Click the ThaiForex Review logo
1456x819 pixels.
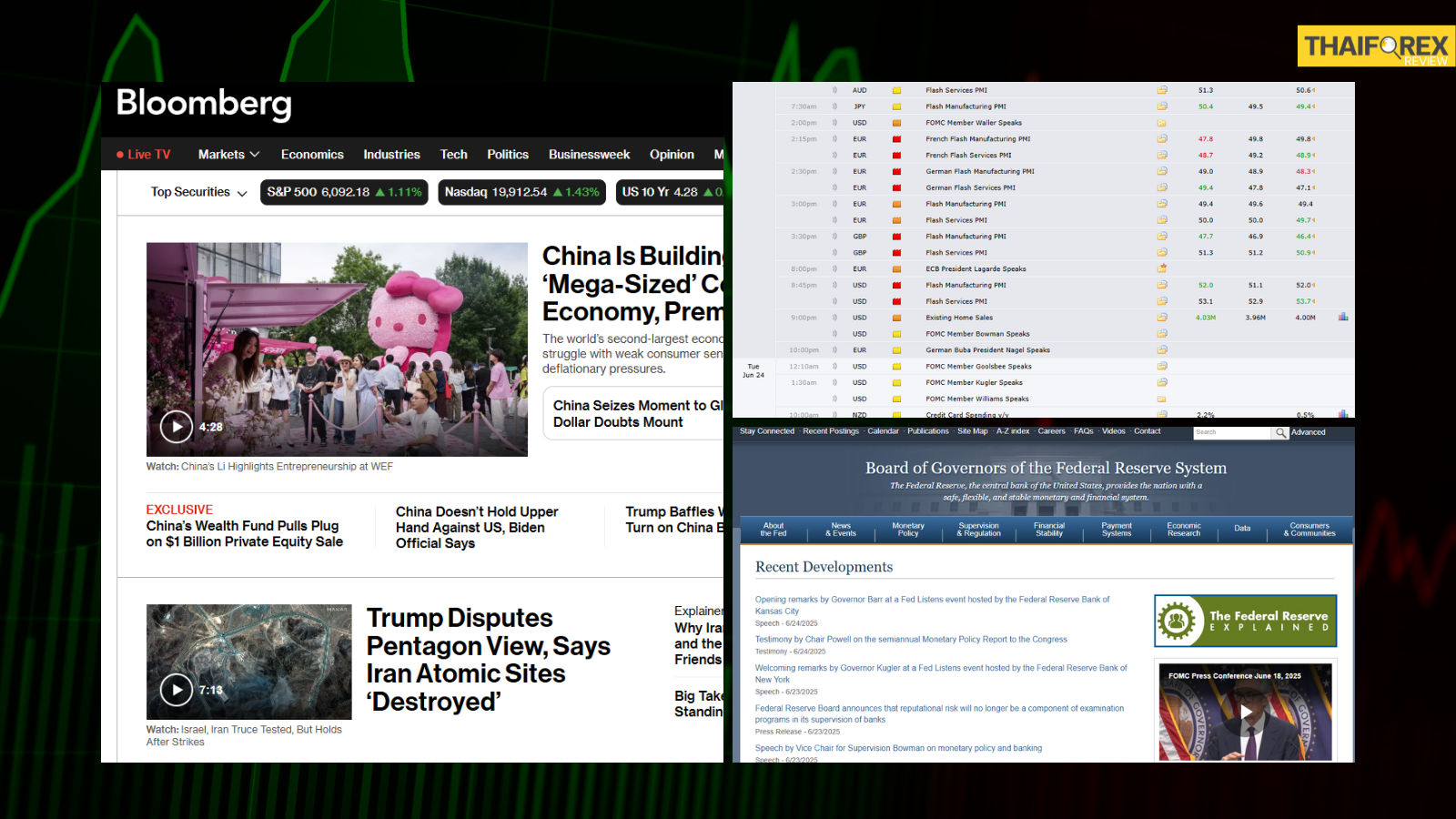[x=1376, y=46]
